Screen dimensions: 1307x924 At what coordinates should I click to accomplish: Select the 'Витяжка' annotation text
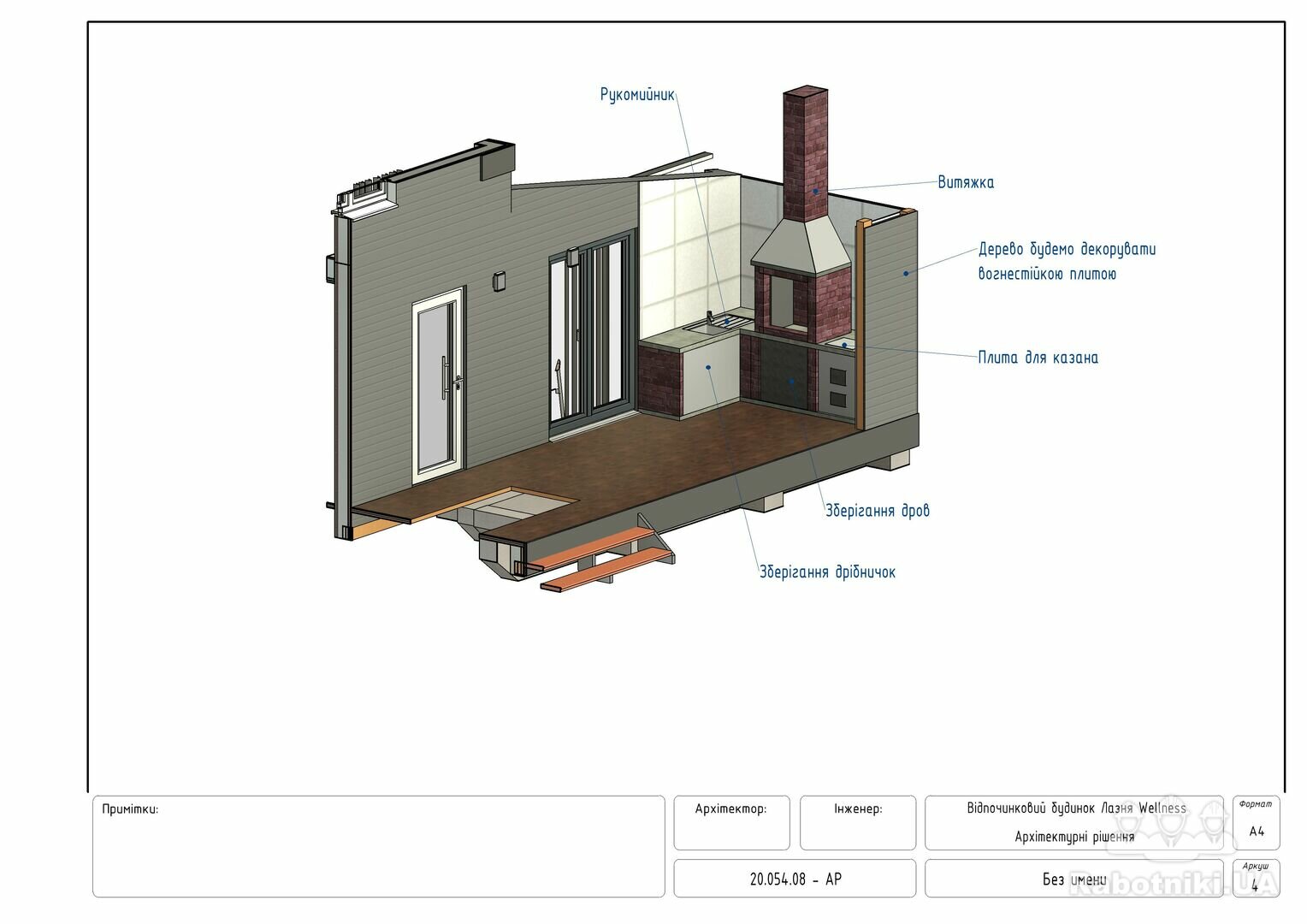tap(966, 182)
